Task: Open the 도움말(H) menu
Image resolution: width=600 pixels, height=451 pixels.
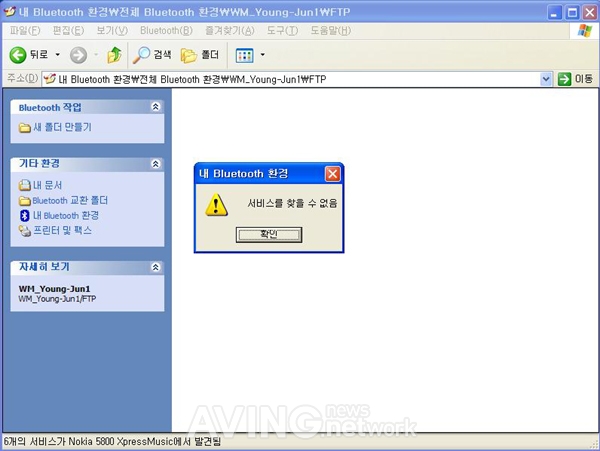Action: [x=331, y=31]
